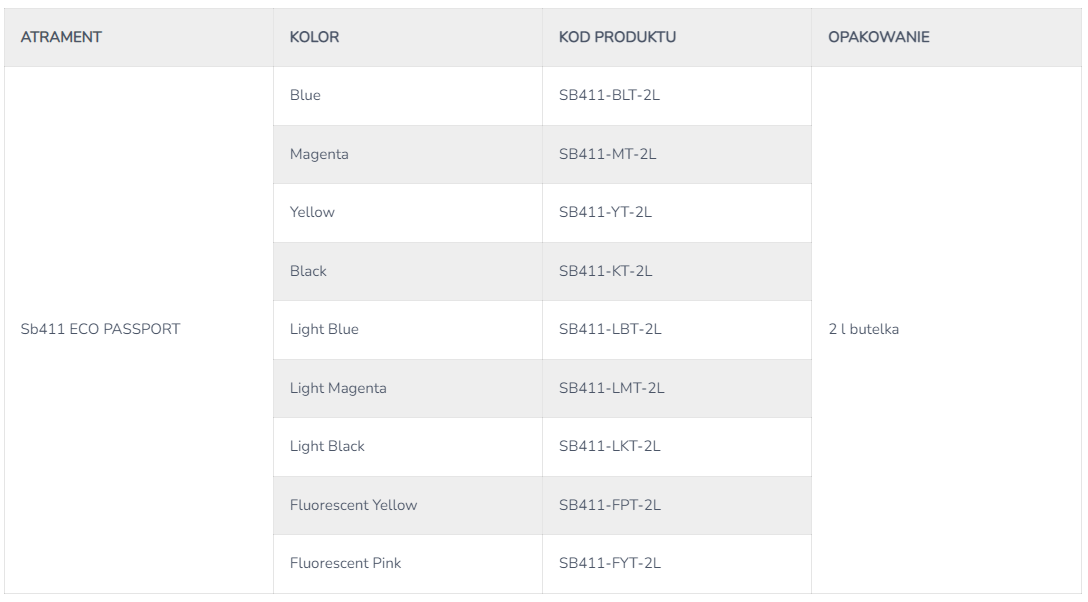This screenshot has width=1088, height=602.
Task: Click the Light Black cell
Action: [327, 446]
